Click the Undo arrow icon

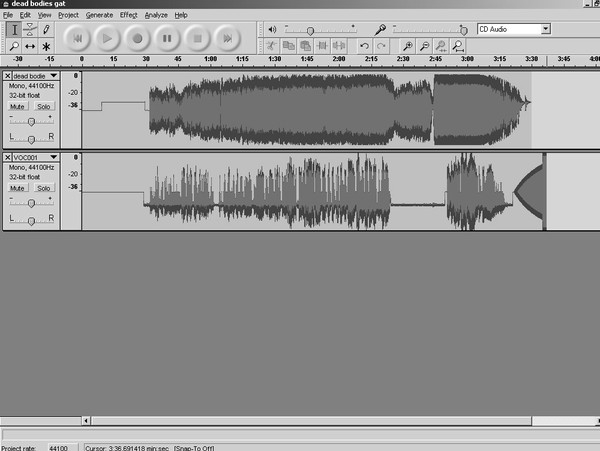coord(364,46)
